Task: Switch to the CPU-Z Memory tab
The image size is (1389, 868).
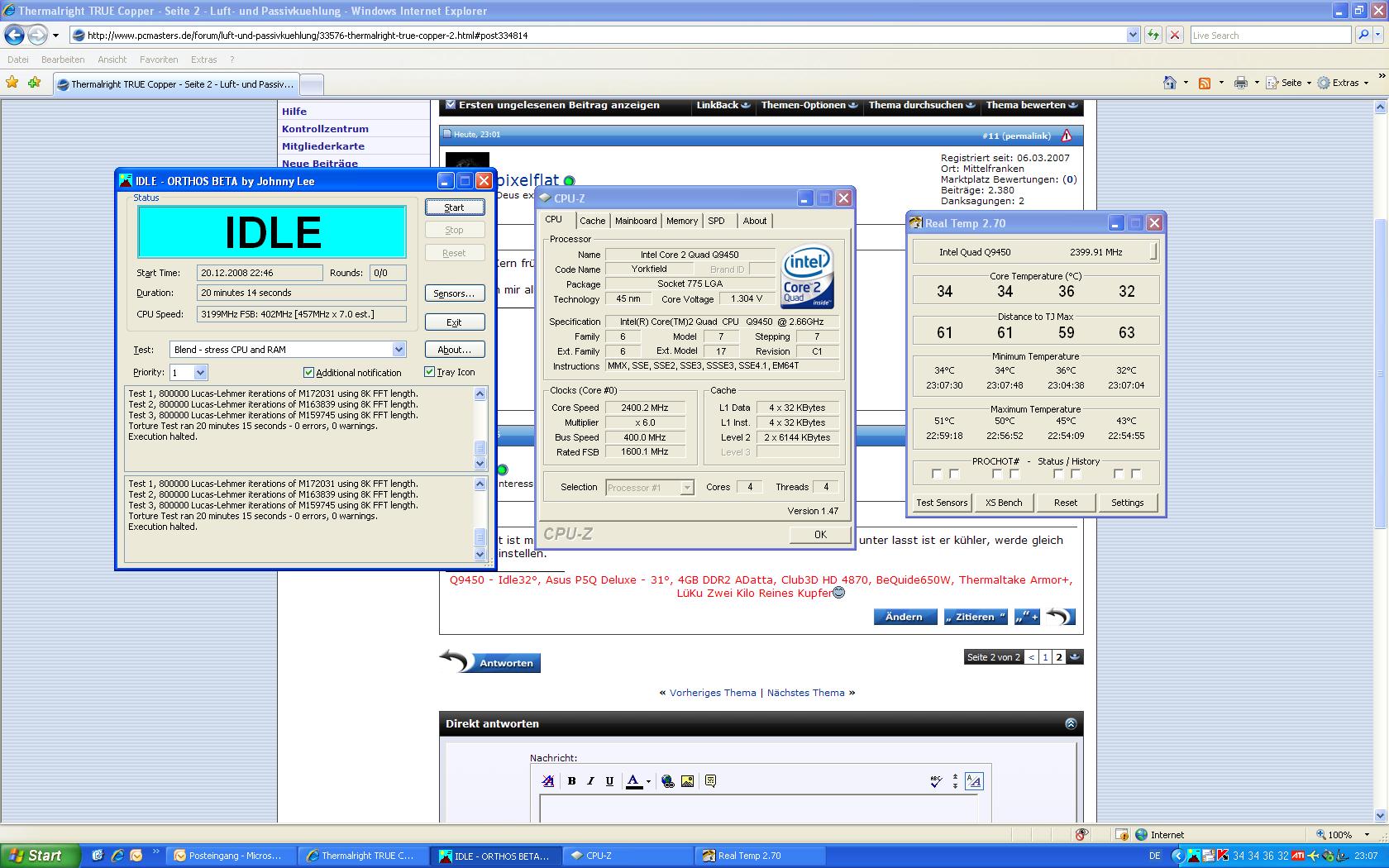Action: tap(682, 221)
